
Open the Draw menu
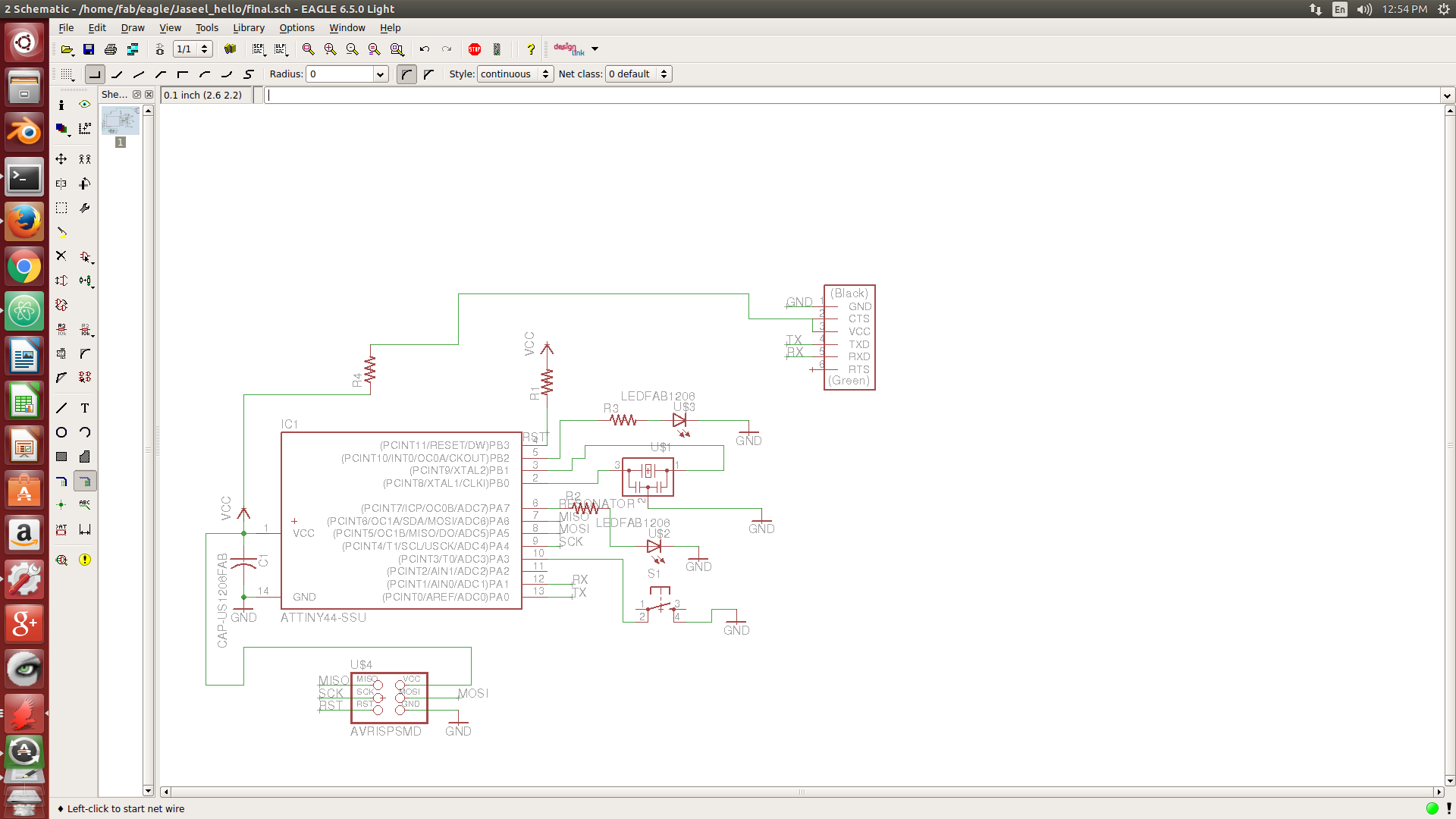(133, 28)
